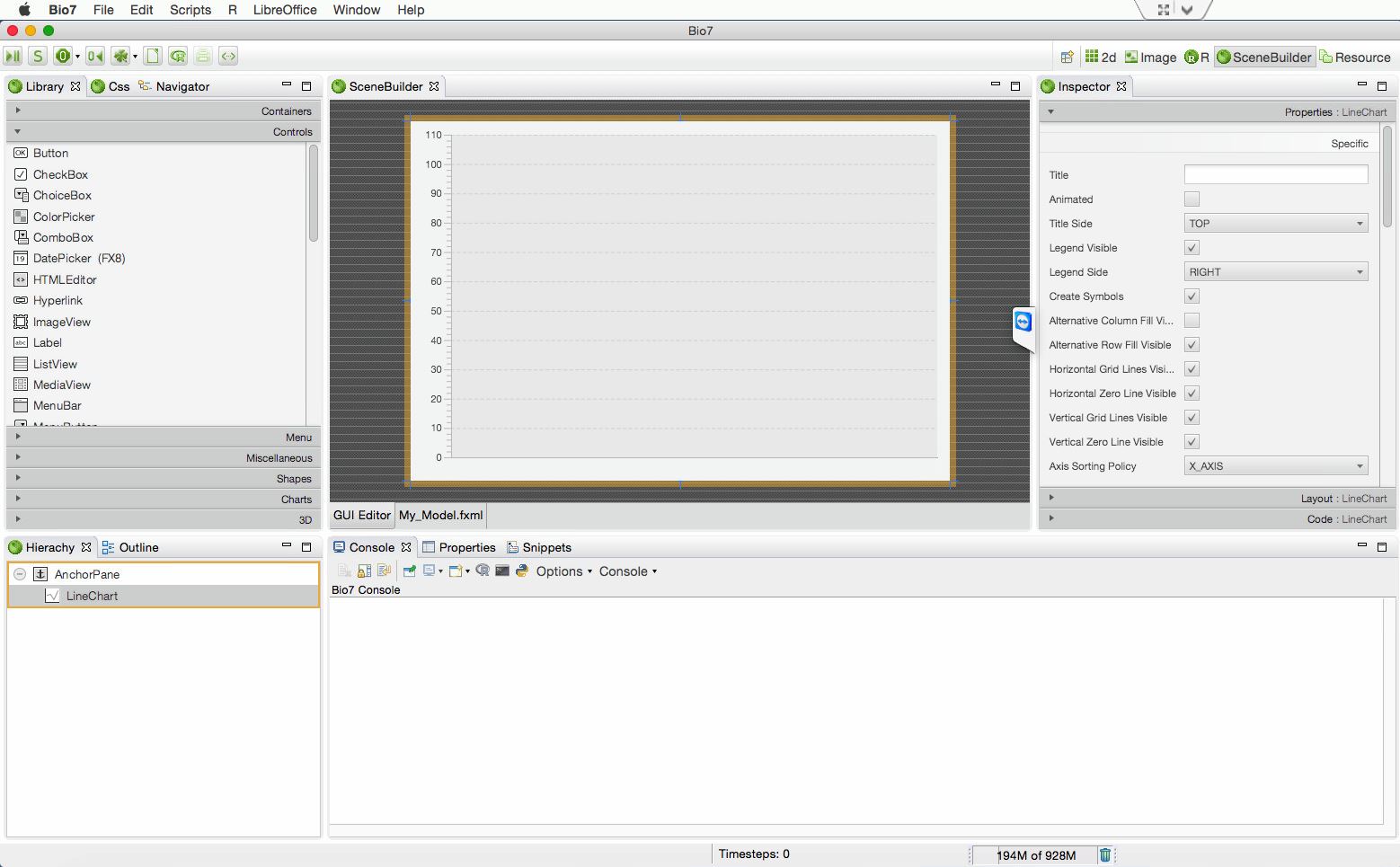Switch to the Resource perspective
1400x867 pixels.
pyautogui.click(x=1355, y=57)
